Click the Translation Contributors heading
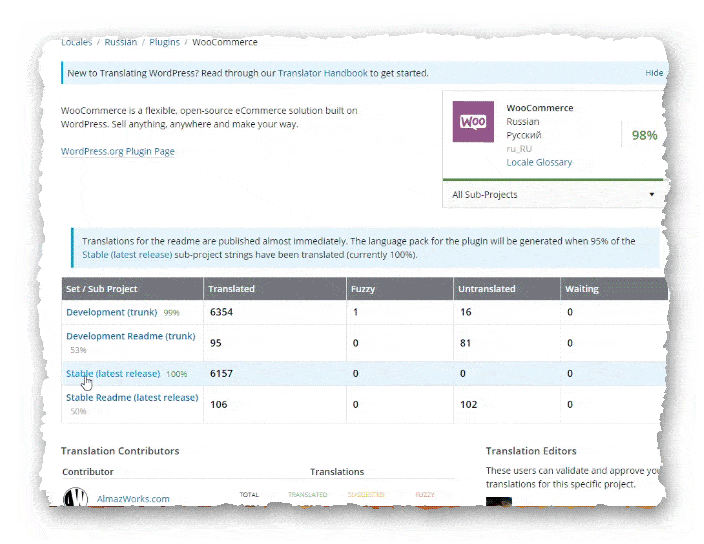The height and width of the screenshot is (544, 704). [x=120, y=451]
